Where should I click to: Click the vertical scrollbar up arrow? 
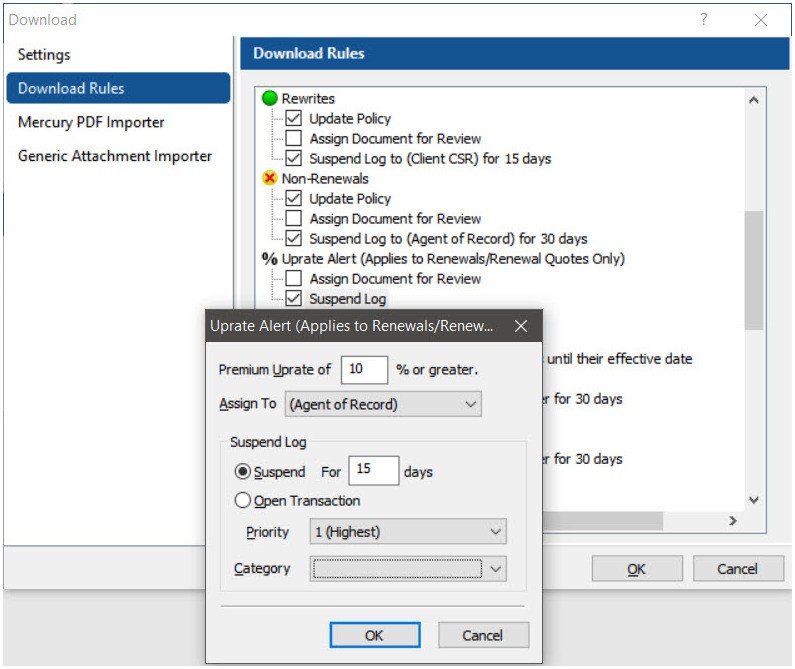(x=753, y=100)
